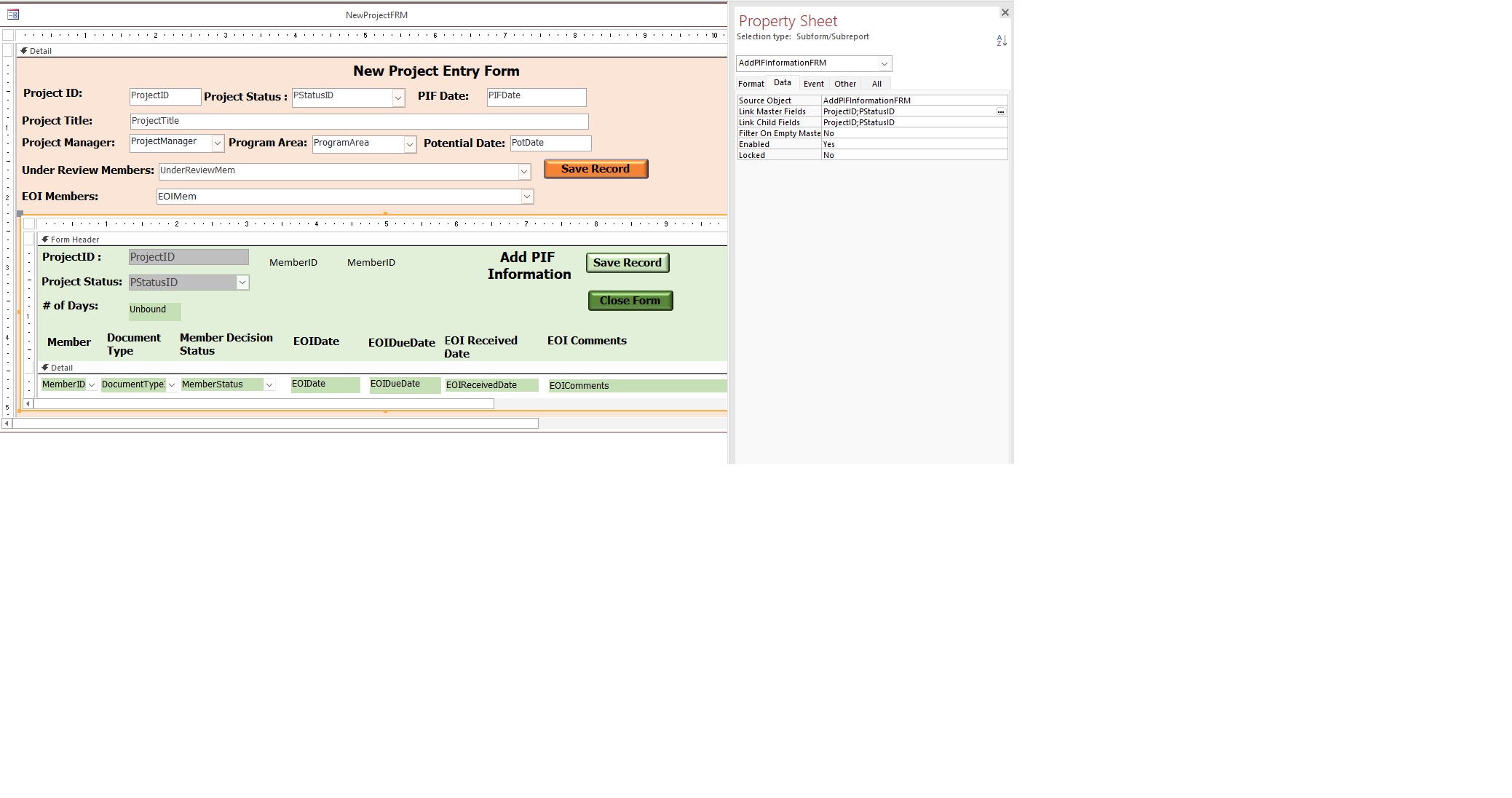Close the Property Sheet panel
This screenshot has width=1512, height=798.
[1005, 12]
